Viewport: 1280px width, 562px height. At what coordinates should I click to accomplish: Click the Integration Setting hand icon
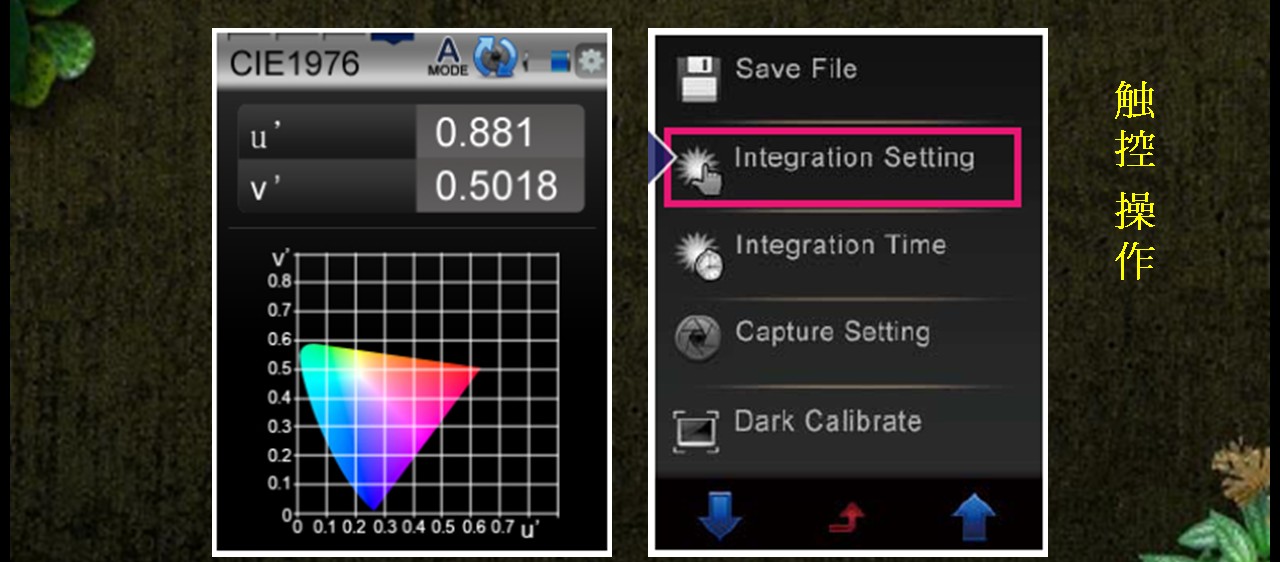pos(698,168)
